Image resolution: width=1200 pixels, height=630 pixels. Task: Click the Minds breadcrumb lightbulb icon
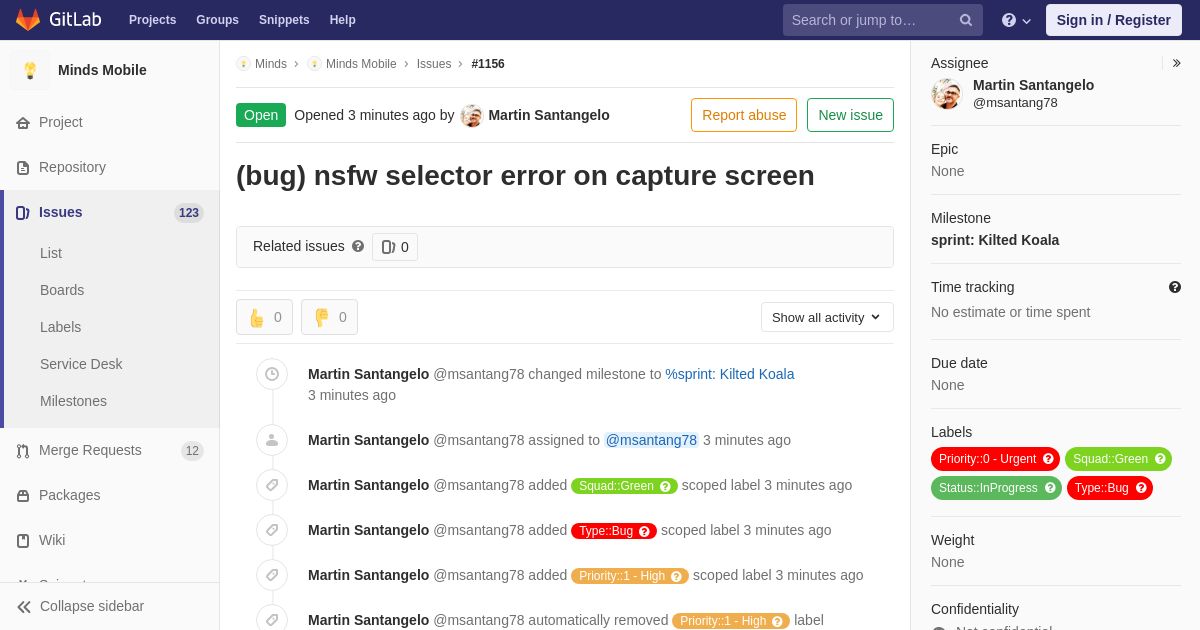(x=243, y=64)
